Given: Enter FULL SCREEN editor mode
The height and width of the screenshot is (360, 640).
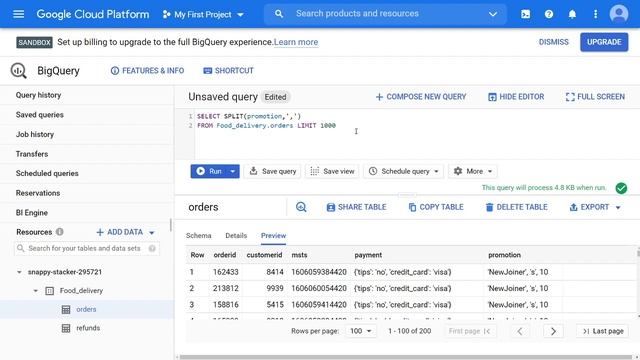Looking at the screenshot, I should click(x=595, y=97).
